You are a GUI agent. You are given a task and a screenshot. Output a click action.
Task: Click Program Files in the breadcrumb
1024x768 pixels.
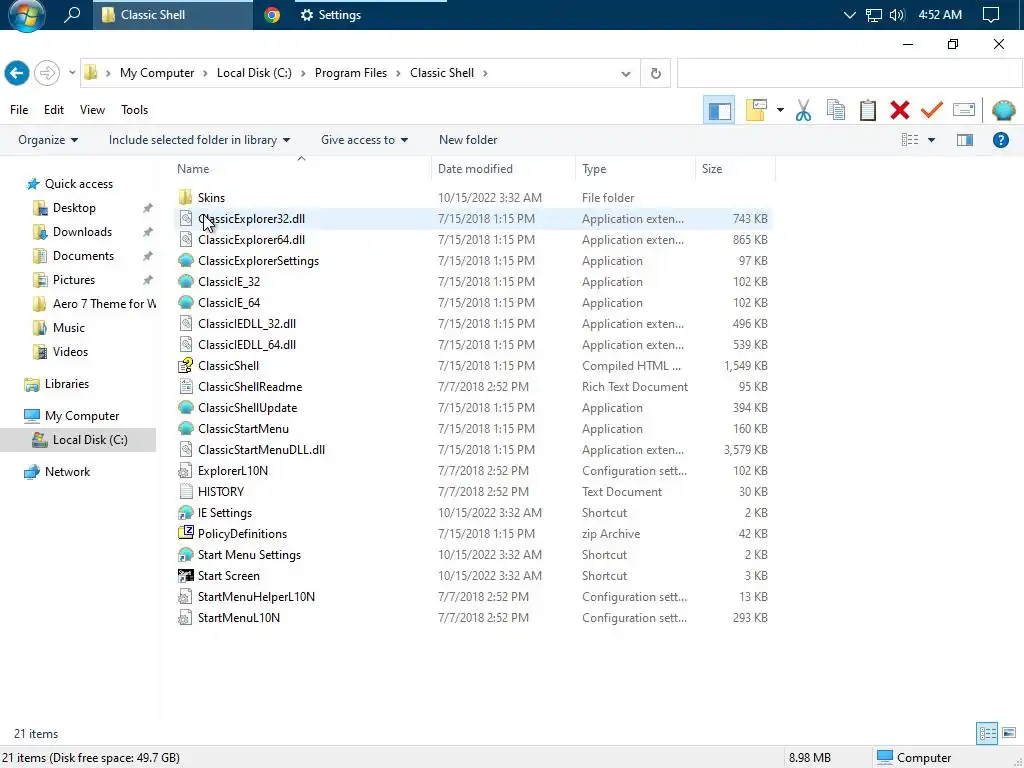tap(351, 73)
